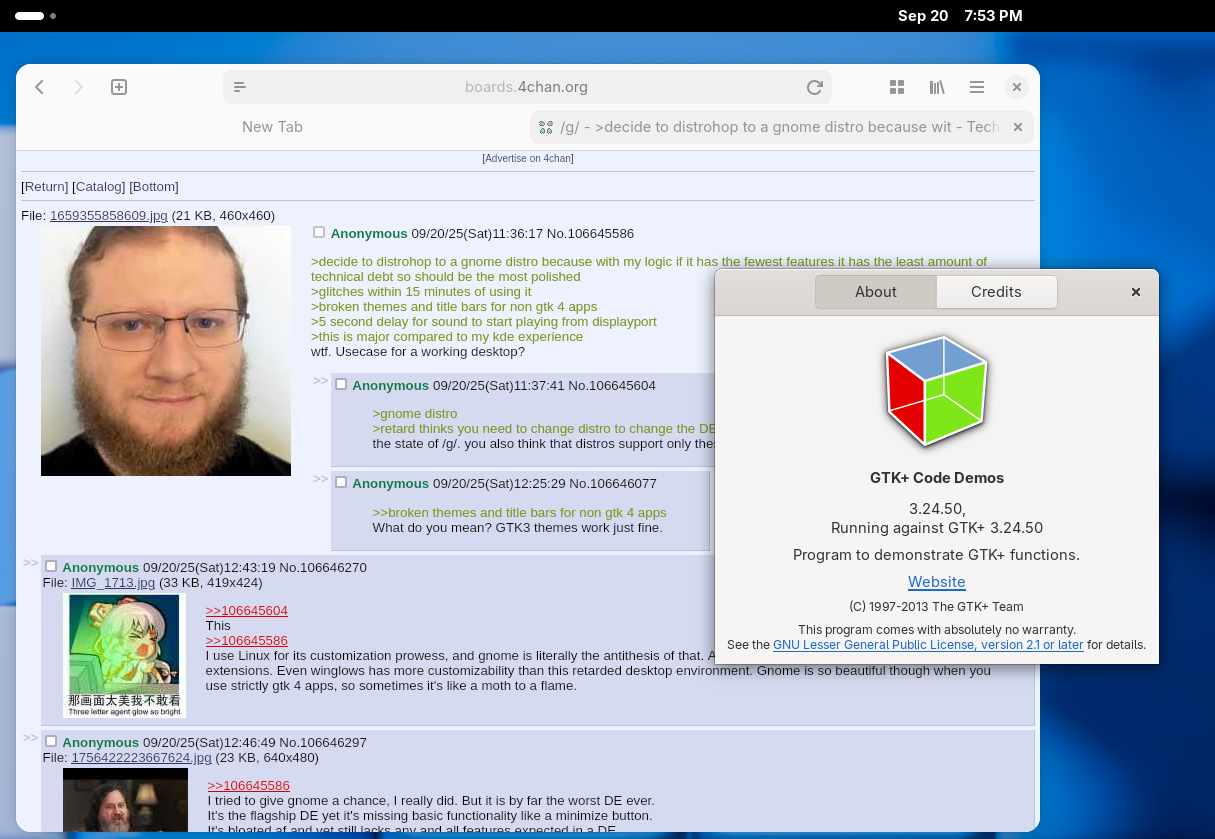Click the 4chan tab favicon
This screenshot has height=839, width=1215.
[546, 127]
